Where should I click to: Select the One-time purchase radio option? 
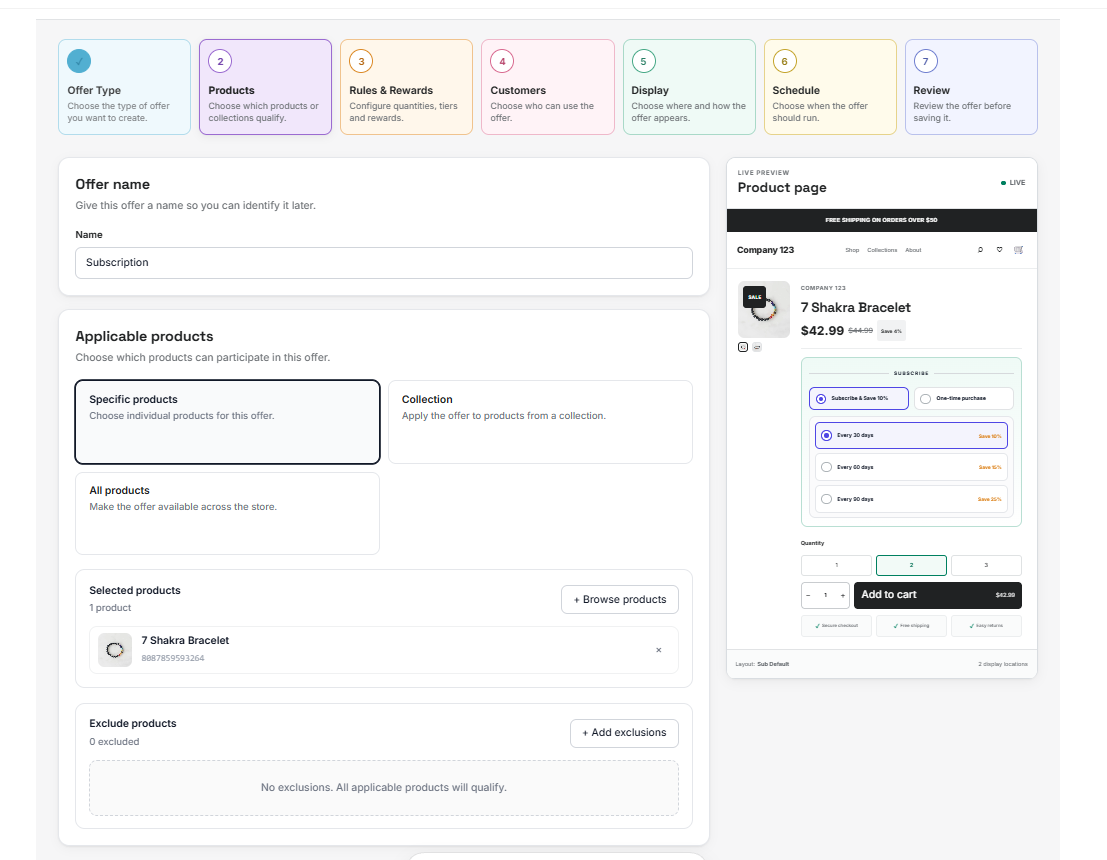click(964, 398)
